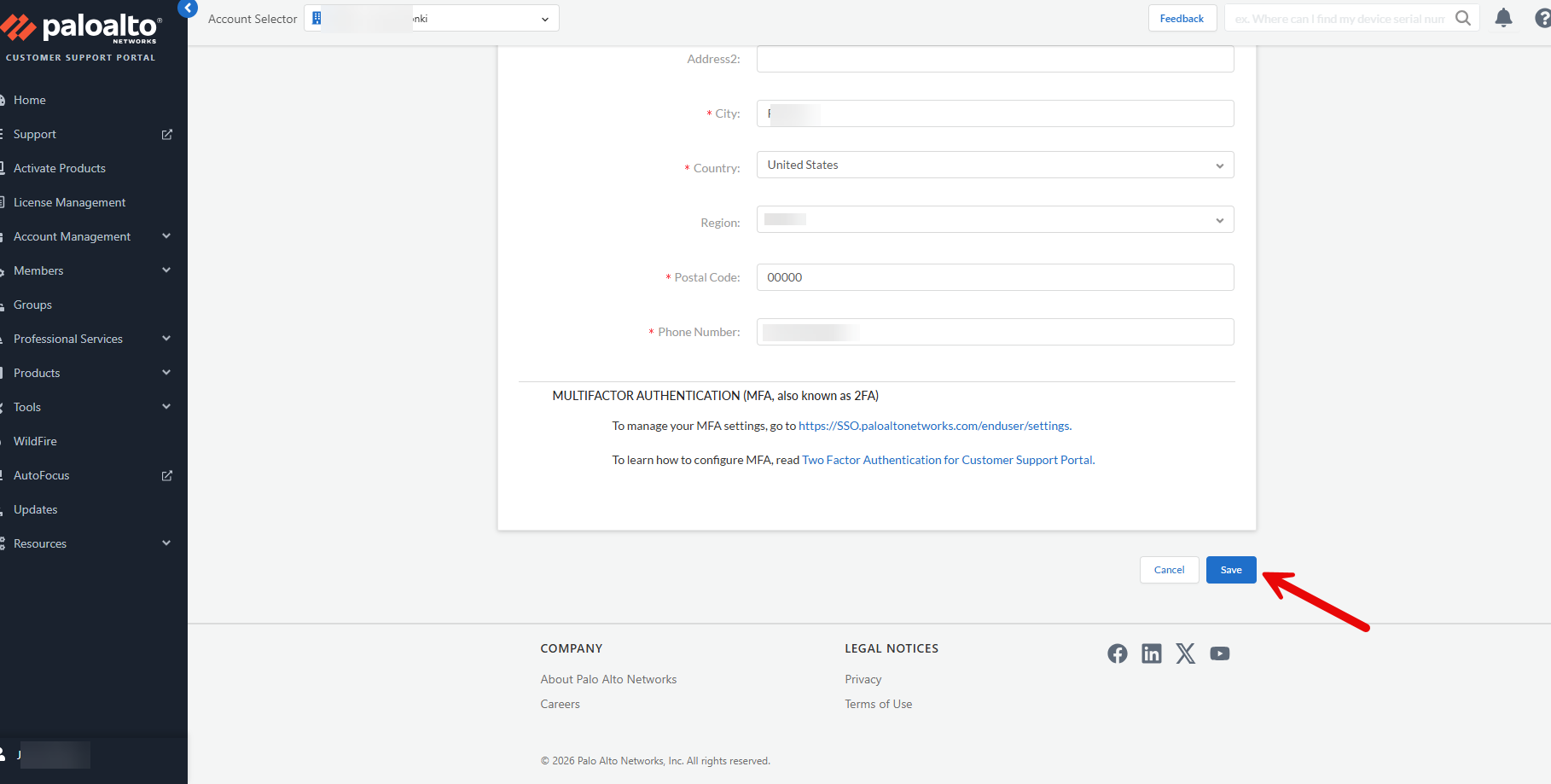Click the Phone Number field
Screen dimensions: 1551x784
pos(995,332)
